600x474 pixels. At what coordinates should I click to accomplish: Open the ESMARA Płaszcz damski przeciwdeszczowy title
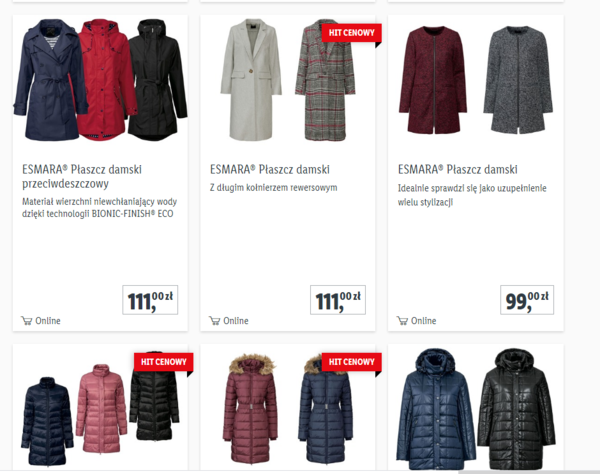pyautogui.click(x=82, y=176)
